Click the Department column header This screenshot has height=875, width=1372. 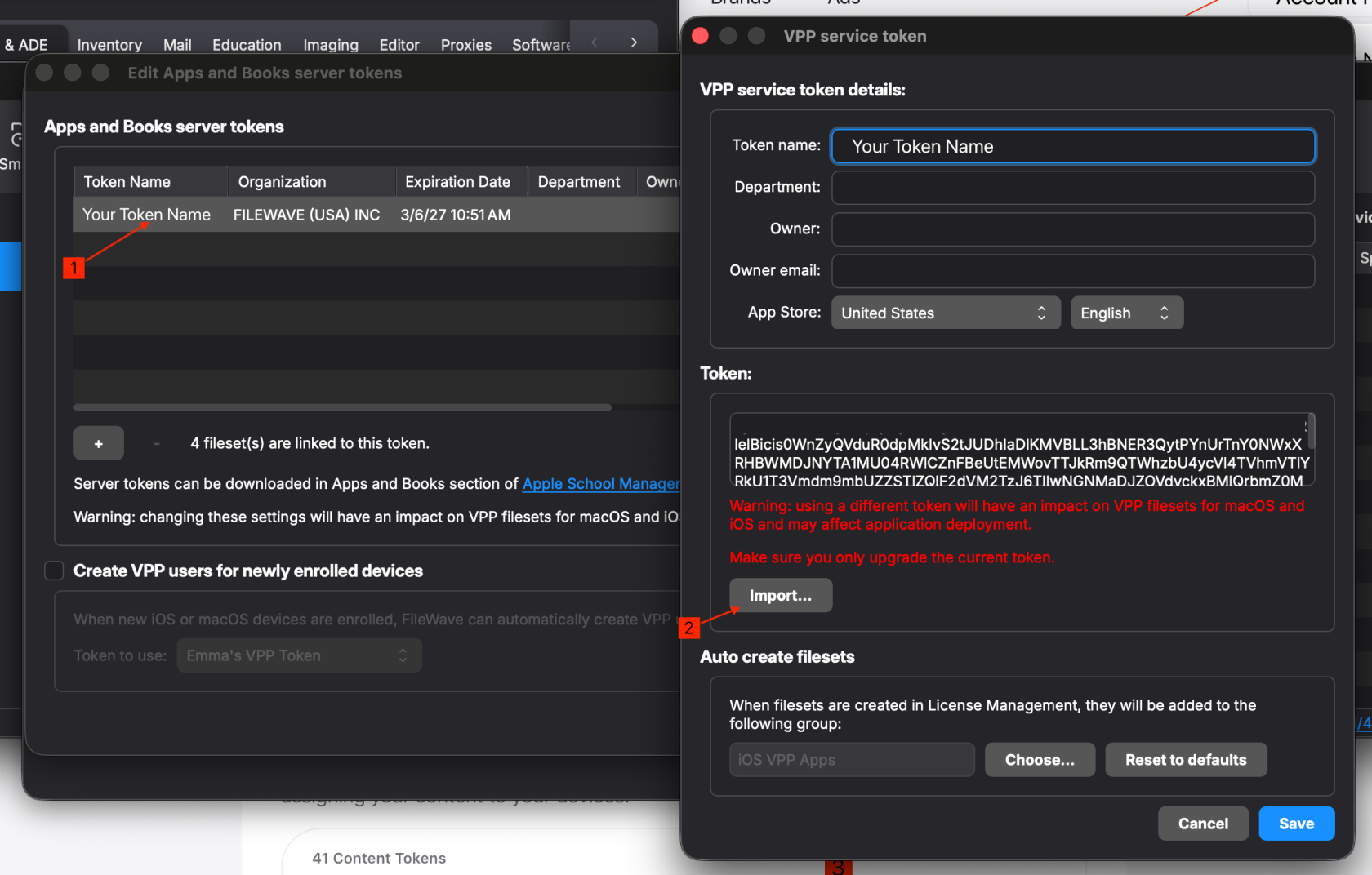pos(581,182)
